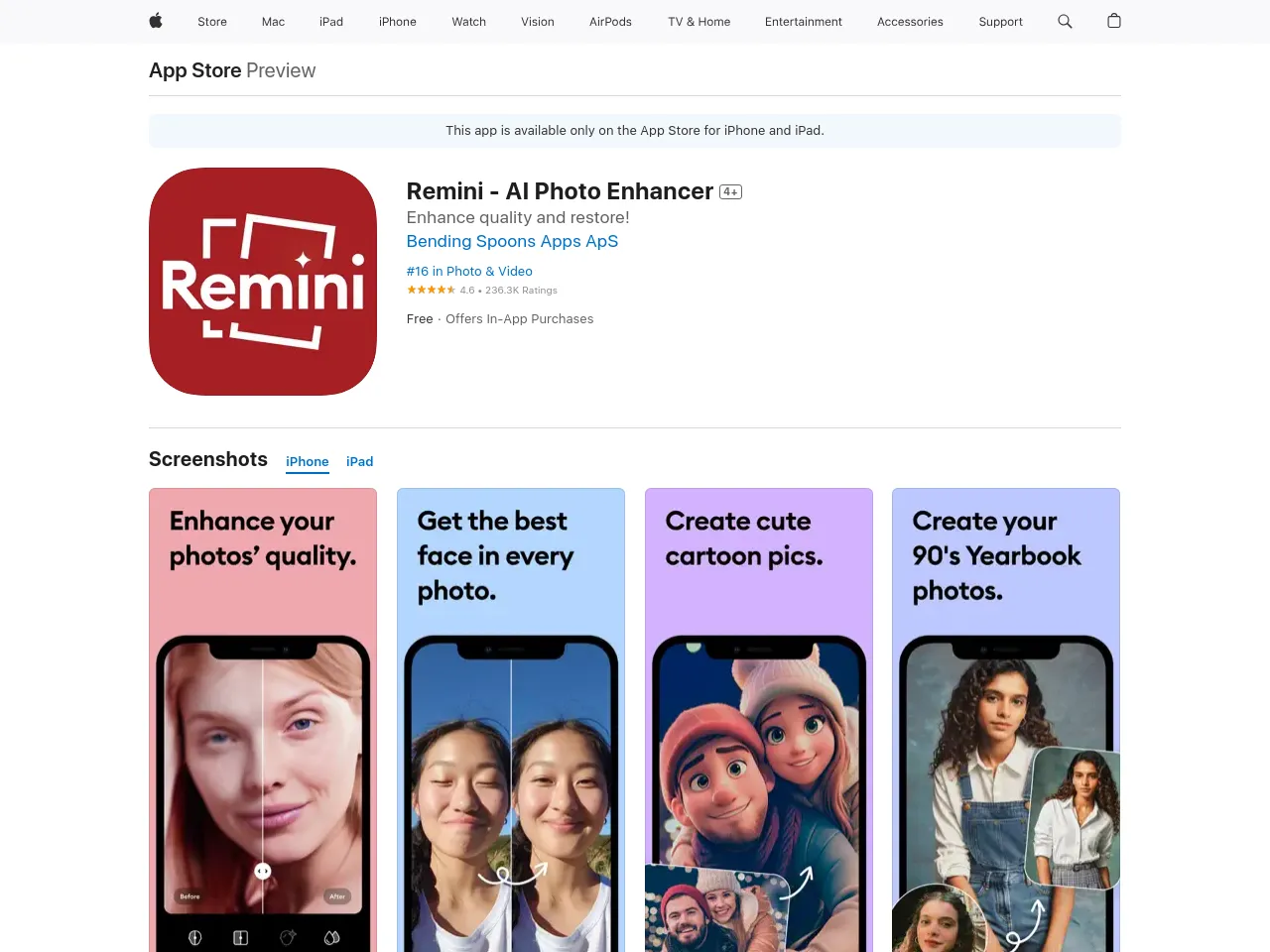Open the Store menu item
Screen dimensions: 1270x952
(x=212, y=22)
